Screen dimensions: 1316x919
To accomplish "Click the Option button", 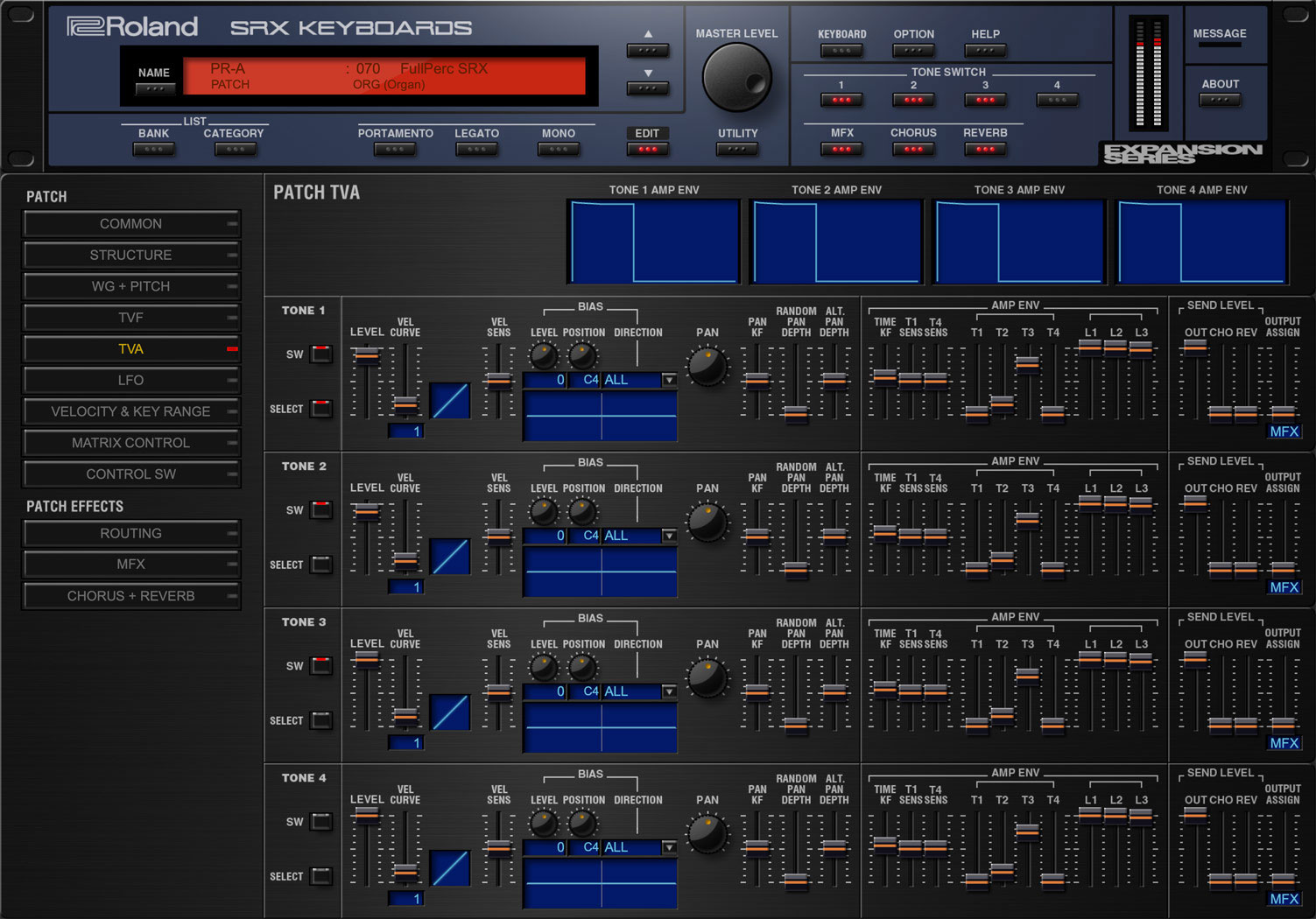I will (913, 51).
